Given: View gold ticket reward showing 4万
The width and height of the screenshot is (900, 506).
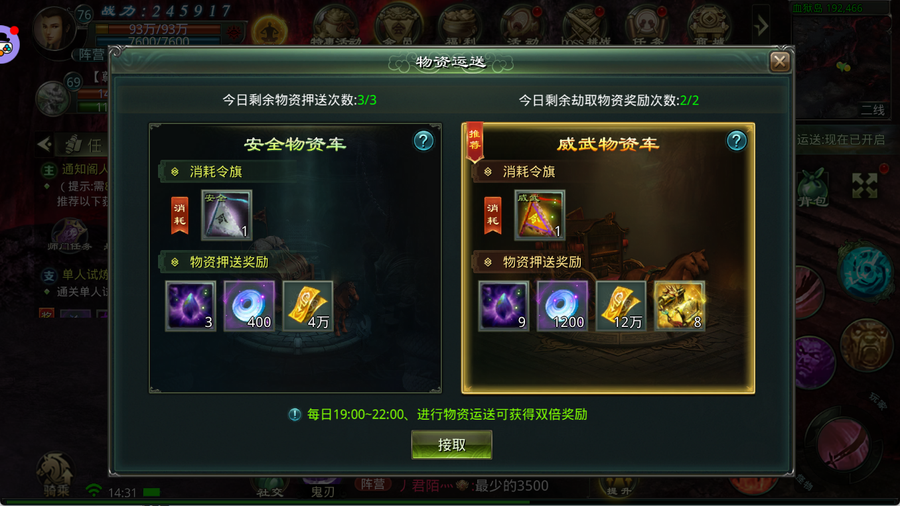Looking at the screenshot, I should click(x=308, y=306).
